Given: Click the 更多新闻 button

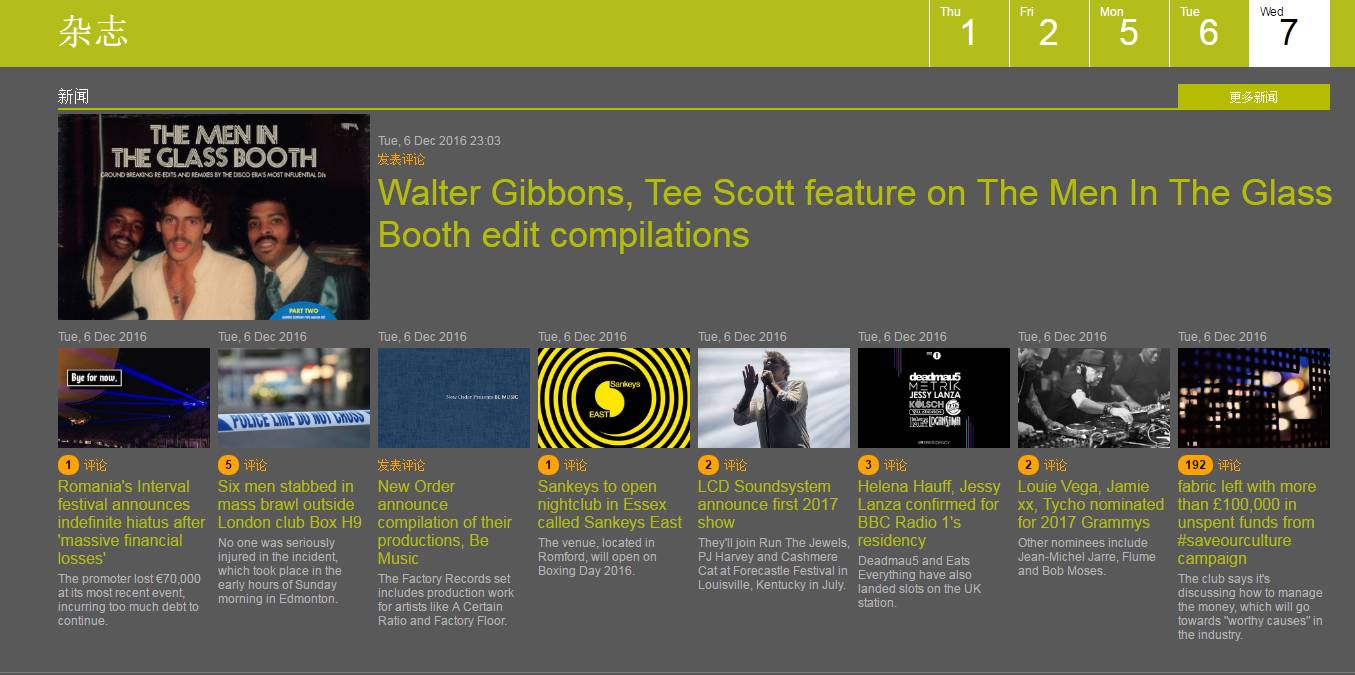Looking at the screenshot, I should [x=1253, y=97].
